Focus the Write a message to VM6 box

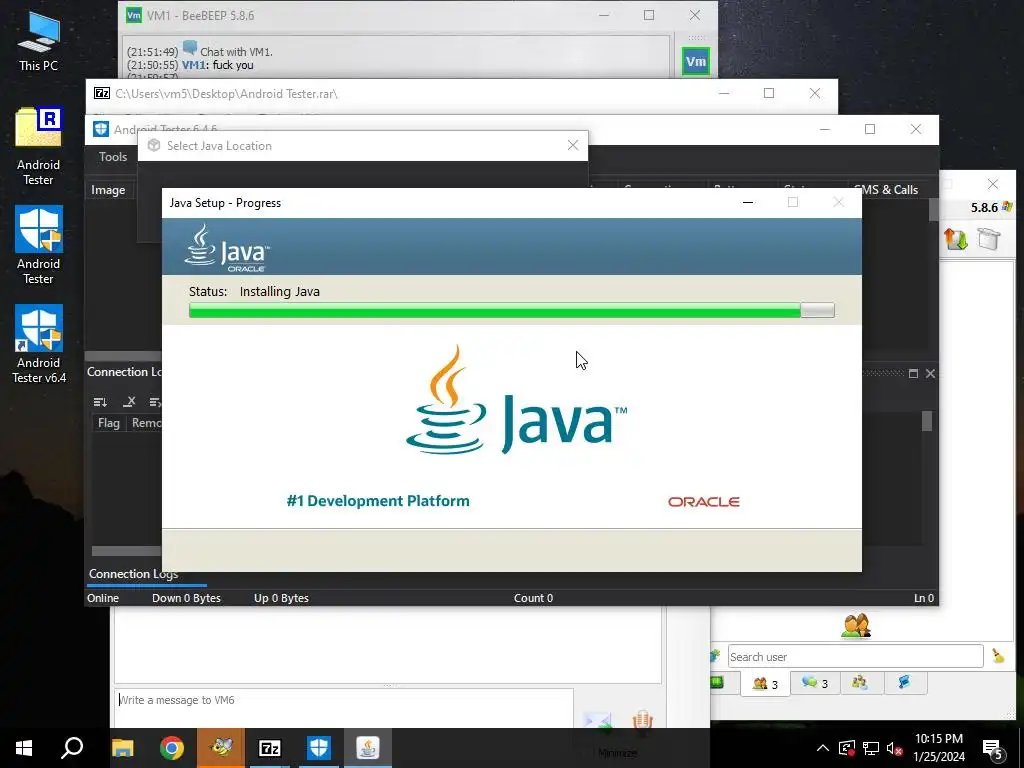coord(344,708)
